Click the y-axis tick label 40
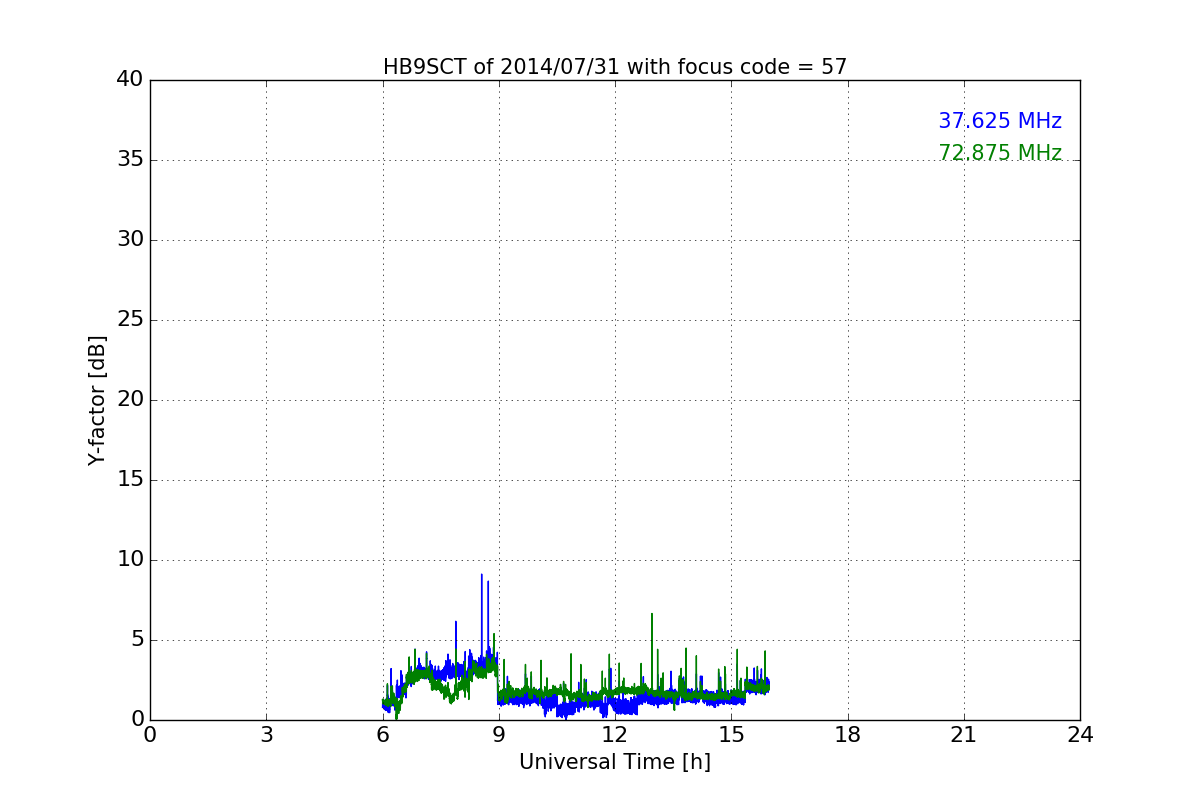The height and width of the screenshot is (800, 1200). [x=130, y=80]
